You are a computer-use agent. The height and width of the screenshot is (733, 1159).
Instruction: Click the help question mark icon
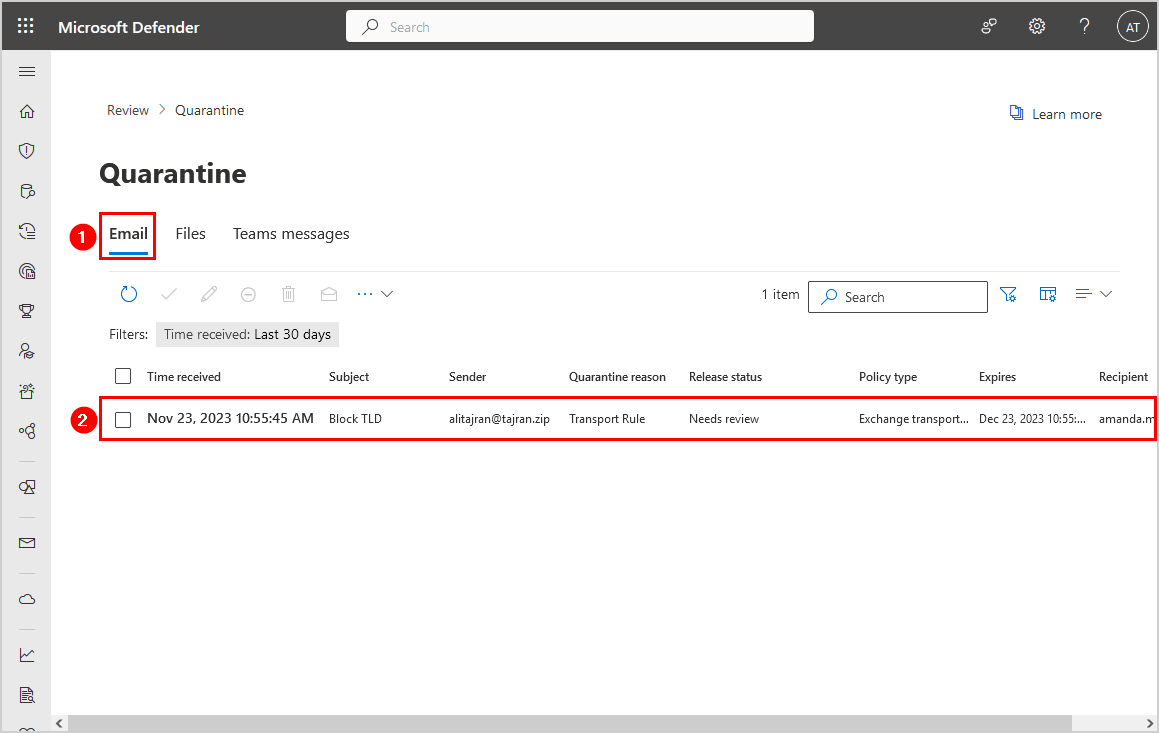tap(1084, 27)
